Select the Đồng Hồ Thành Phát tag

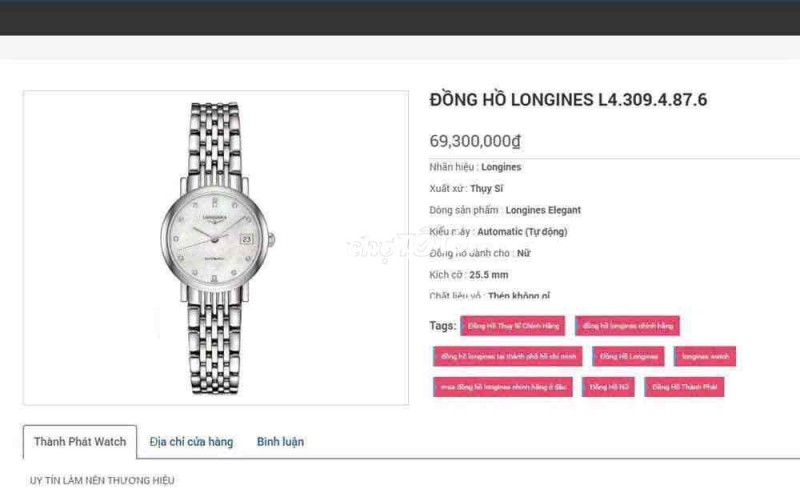[x=684, y=387]
